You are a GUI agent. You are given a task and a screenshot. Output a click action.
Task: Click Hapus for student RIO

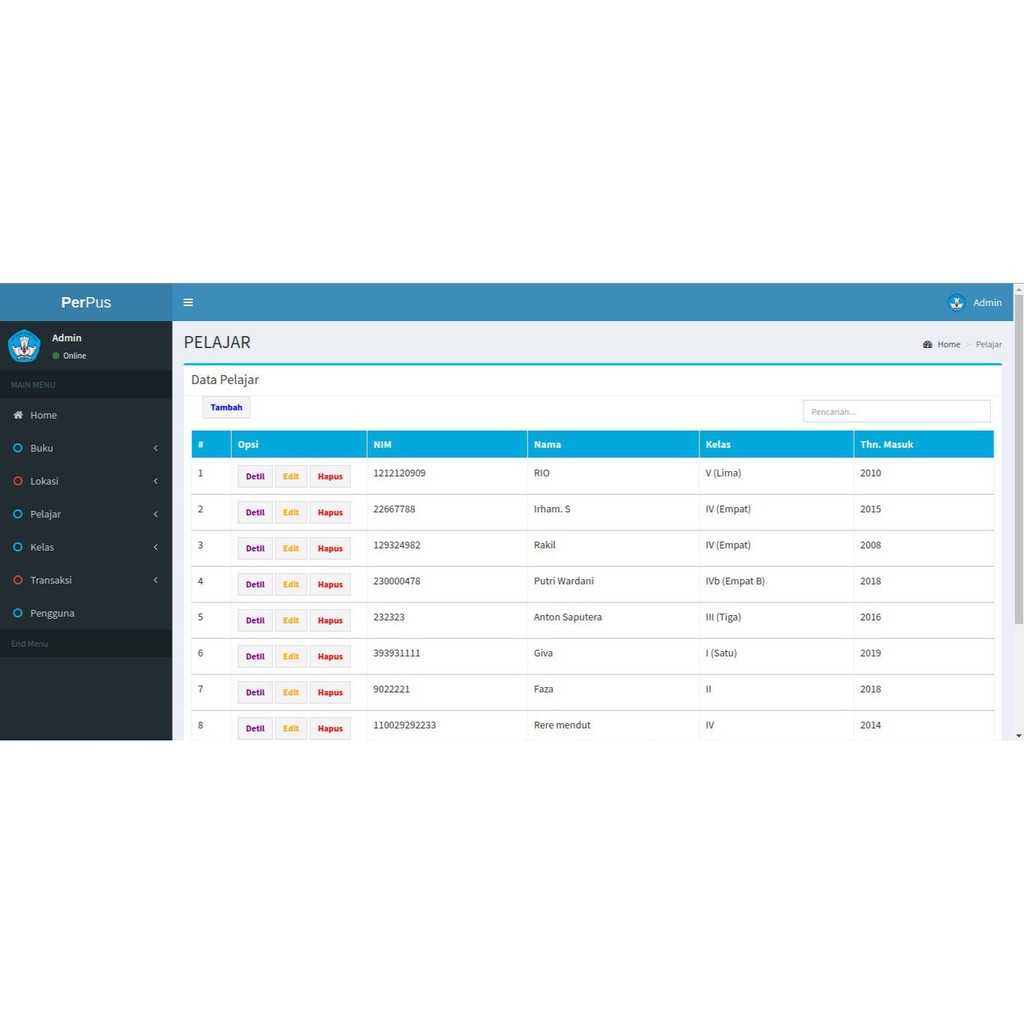330,477
